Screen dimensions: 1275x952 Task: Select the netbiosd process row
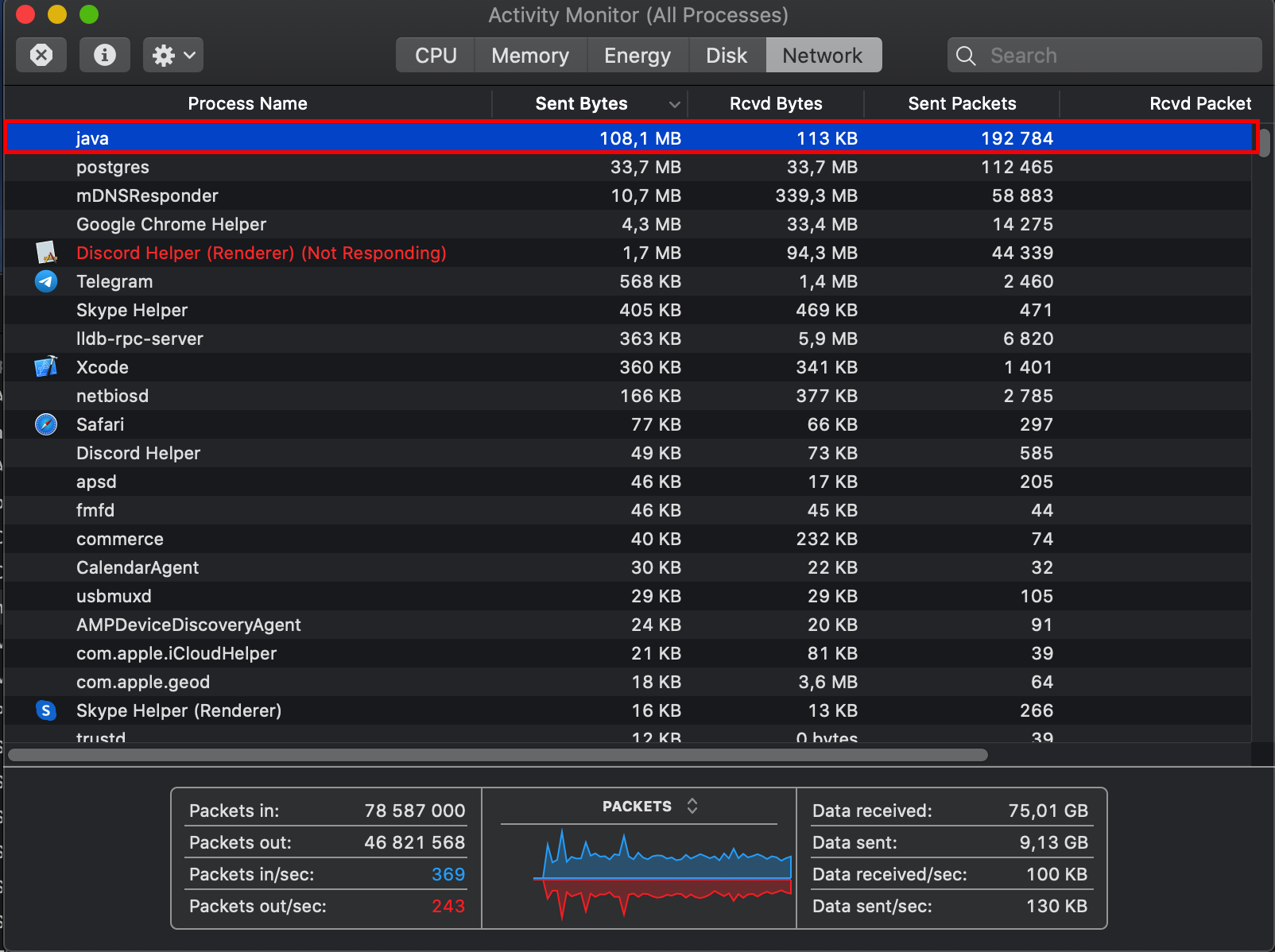628,396
